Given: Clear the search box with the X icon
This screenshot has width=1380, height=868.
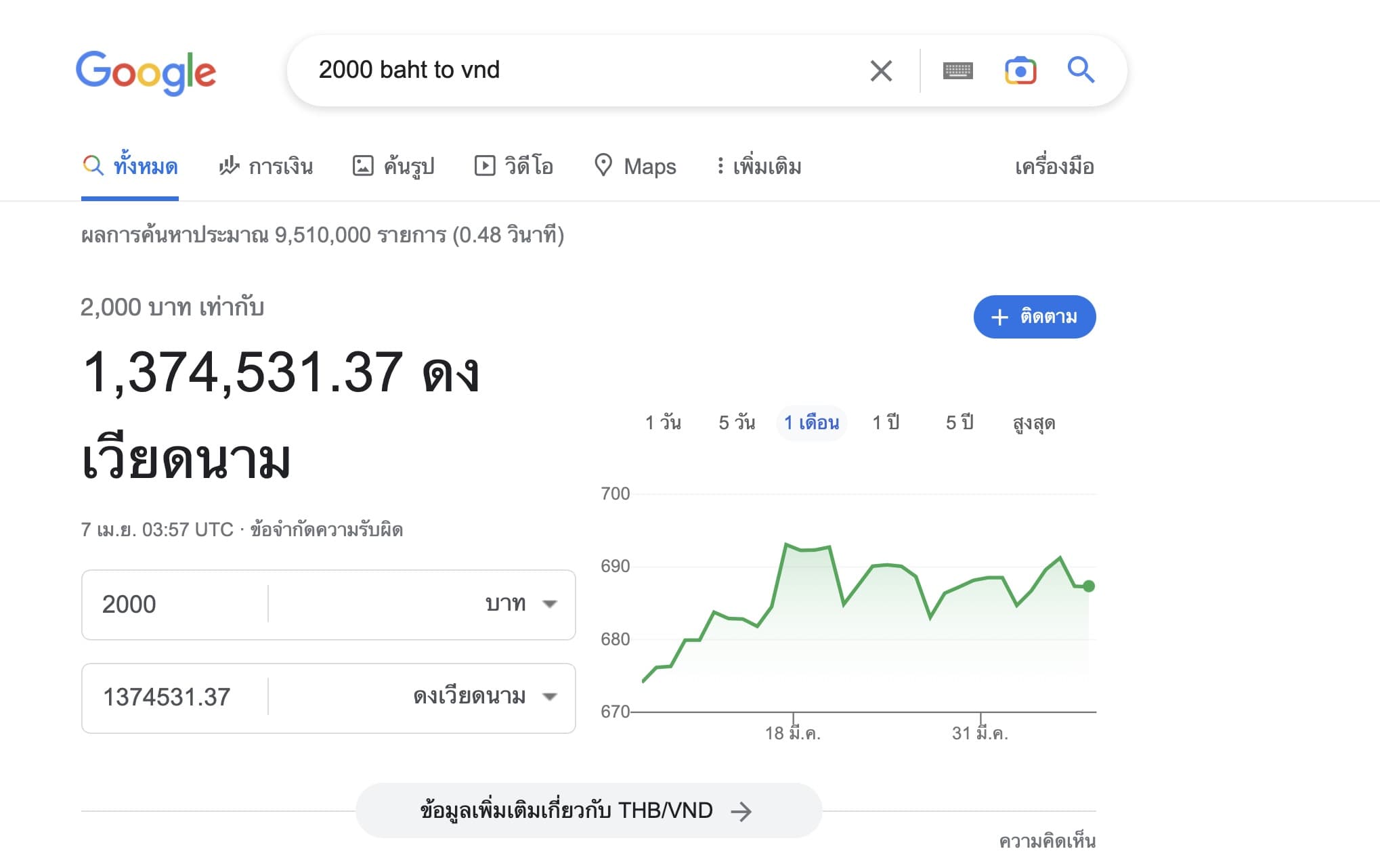Looking at the screenshot, I should click(881, 70).
